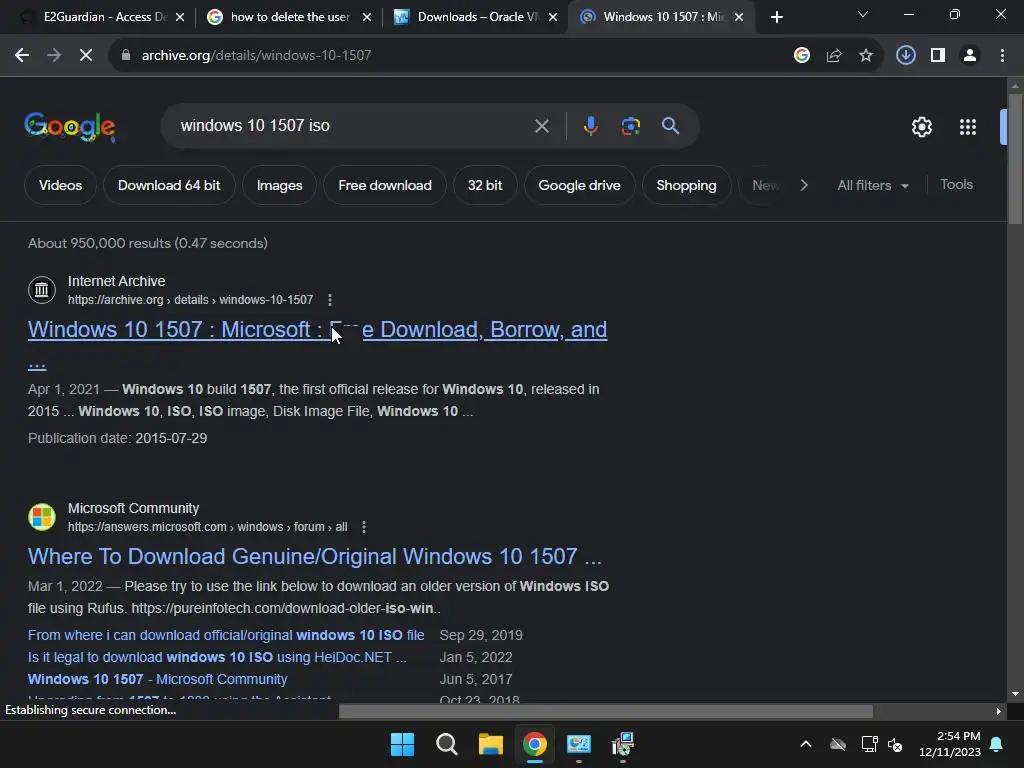Open 'Where To Download Genuine/Original Windows 10 1507' link
This screenshot has width=1024, height=768.
tap(315, 556)
